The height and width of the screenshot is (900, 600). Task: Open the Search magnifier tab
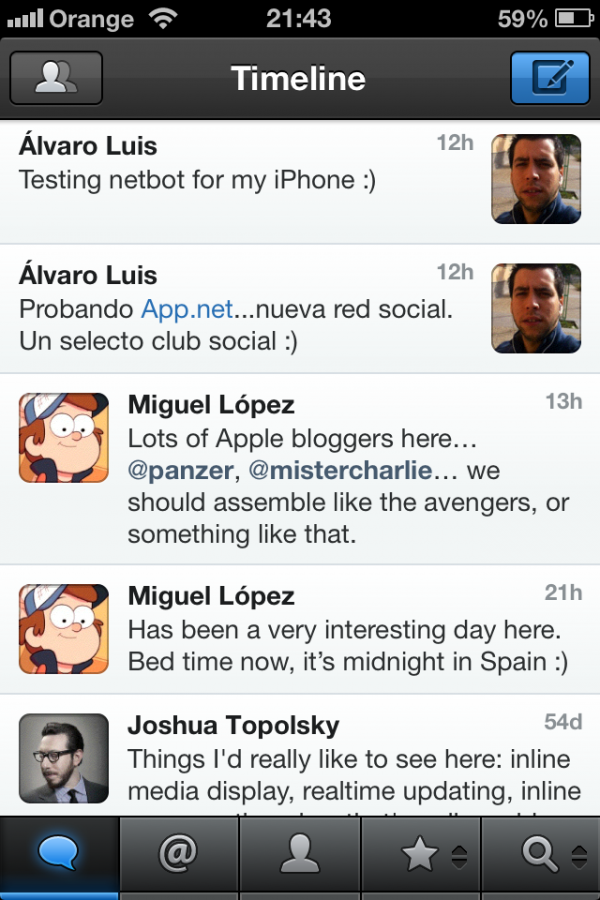[x=537, y=854]
